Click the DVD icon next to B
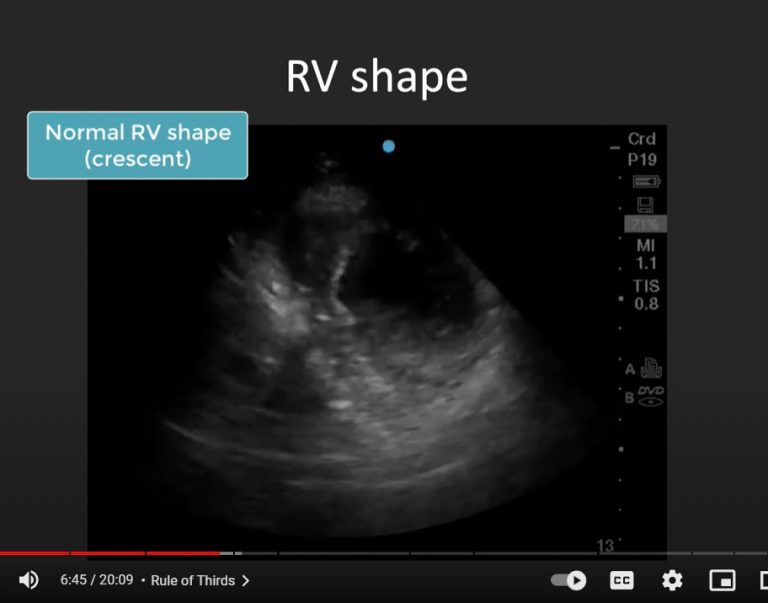768x603 pixels. point(651,396)
